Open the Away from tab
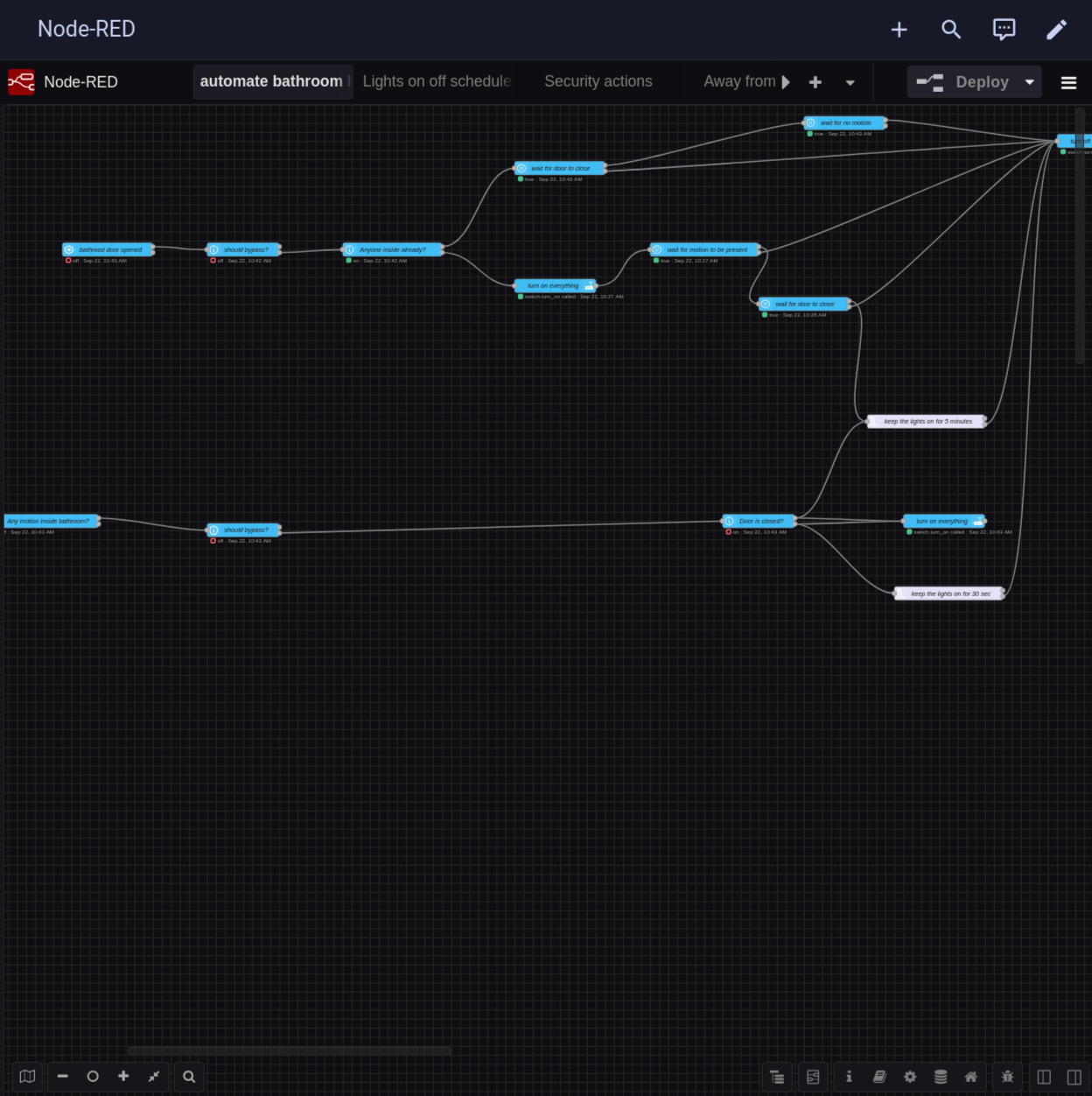 point(739,81)
